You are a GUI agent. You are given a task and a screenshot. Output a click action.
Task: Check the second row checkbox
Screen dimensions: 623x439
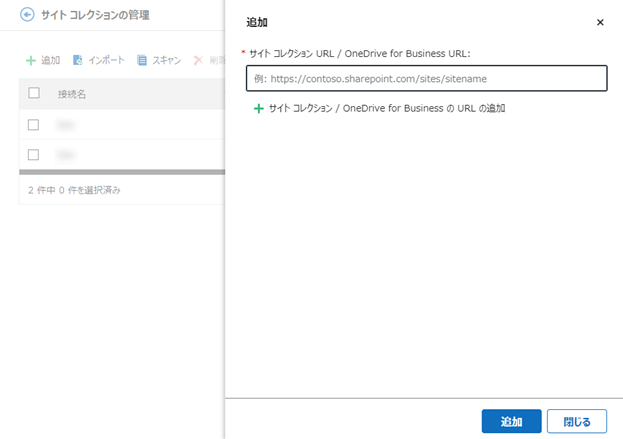pos(33,155)
